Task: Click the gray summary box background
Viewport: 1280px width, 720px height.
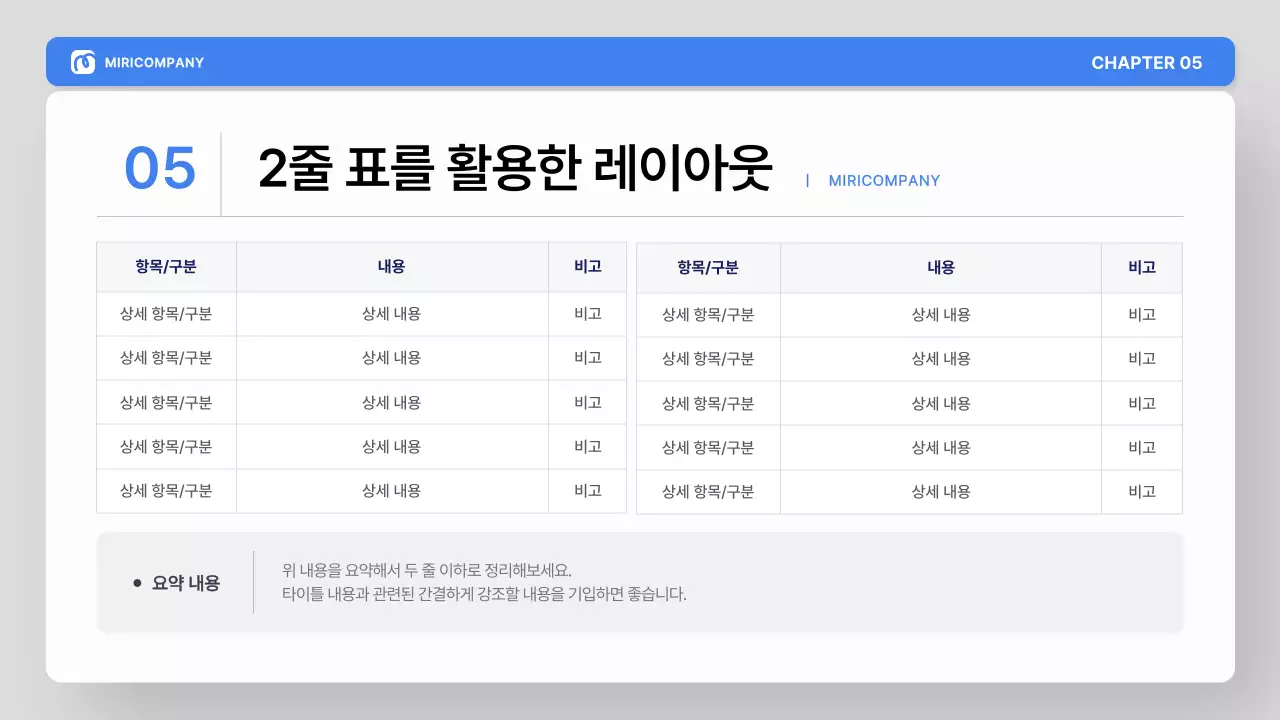Action: coord(640,583)
